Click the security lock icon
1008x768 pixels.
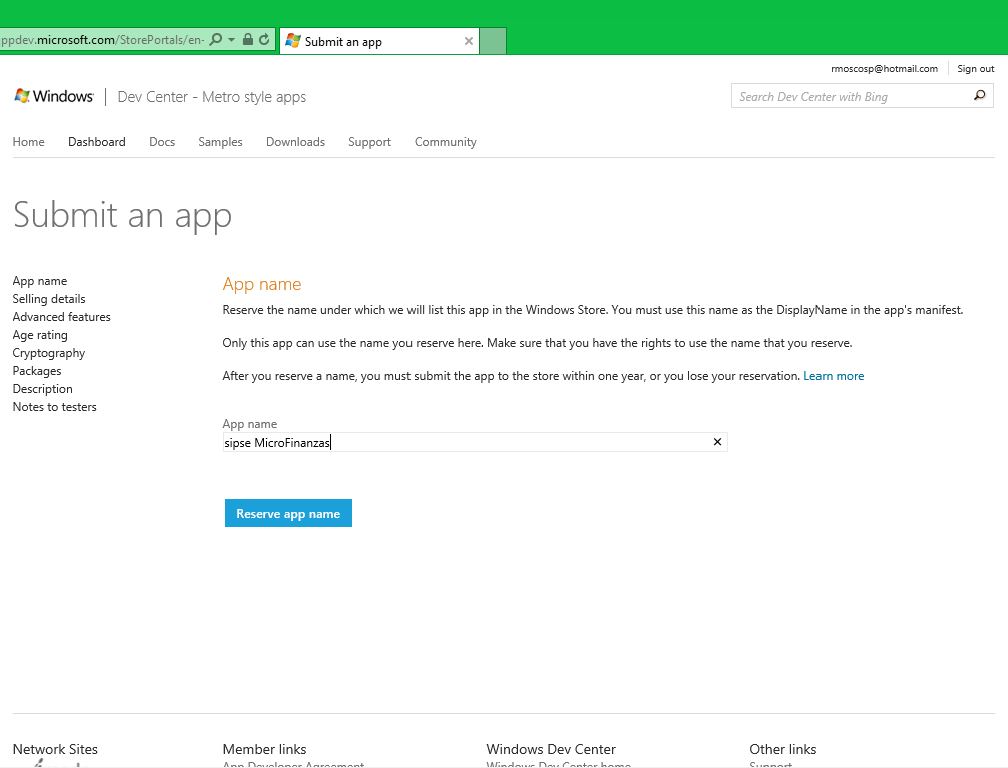(x=248, y=40)
